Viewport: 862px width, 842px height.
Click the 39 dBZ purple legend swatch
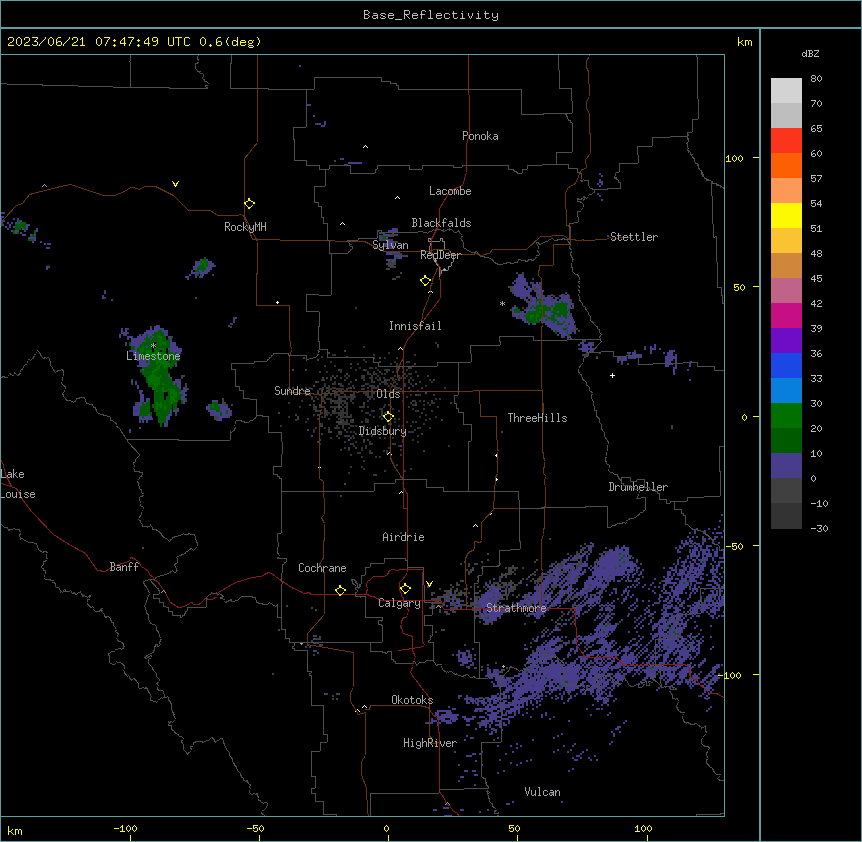pos(786,341)
